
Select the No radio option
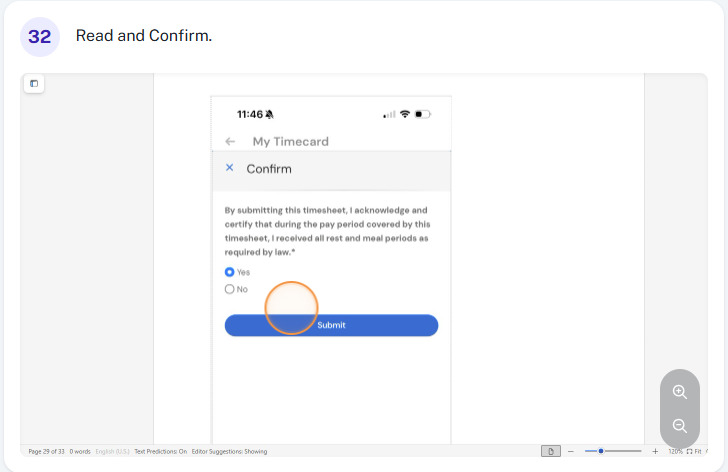(229, 289)
